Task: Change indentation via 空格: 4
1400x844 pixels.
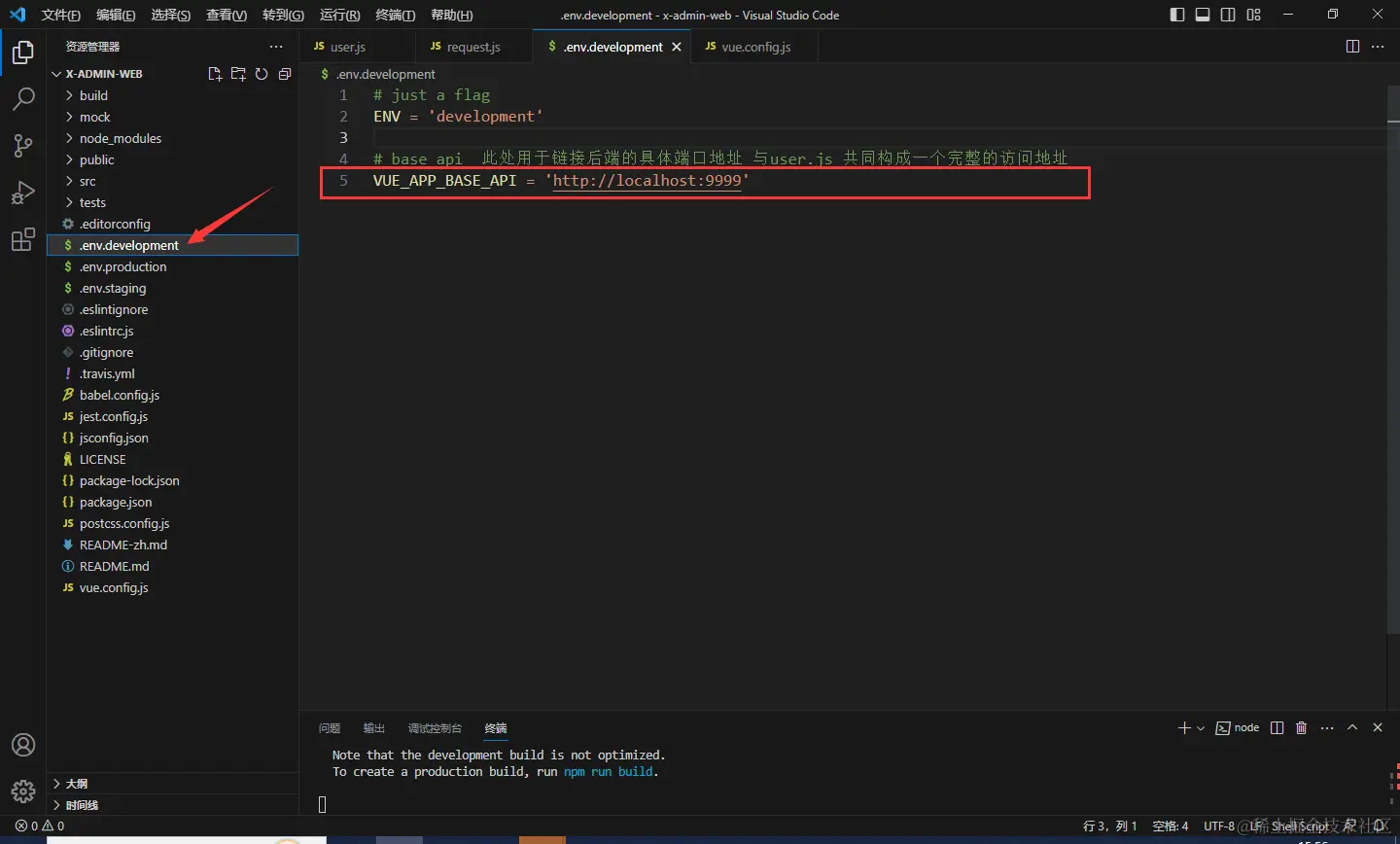Action: click(1171, 826)
